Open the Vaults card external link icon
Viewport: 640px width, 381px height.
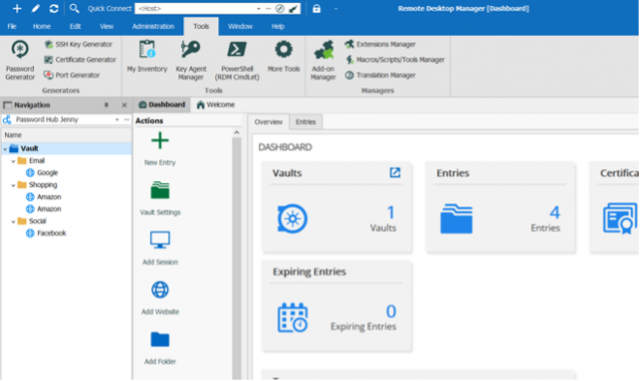395,173
